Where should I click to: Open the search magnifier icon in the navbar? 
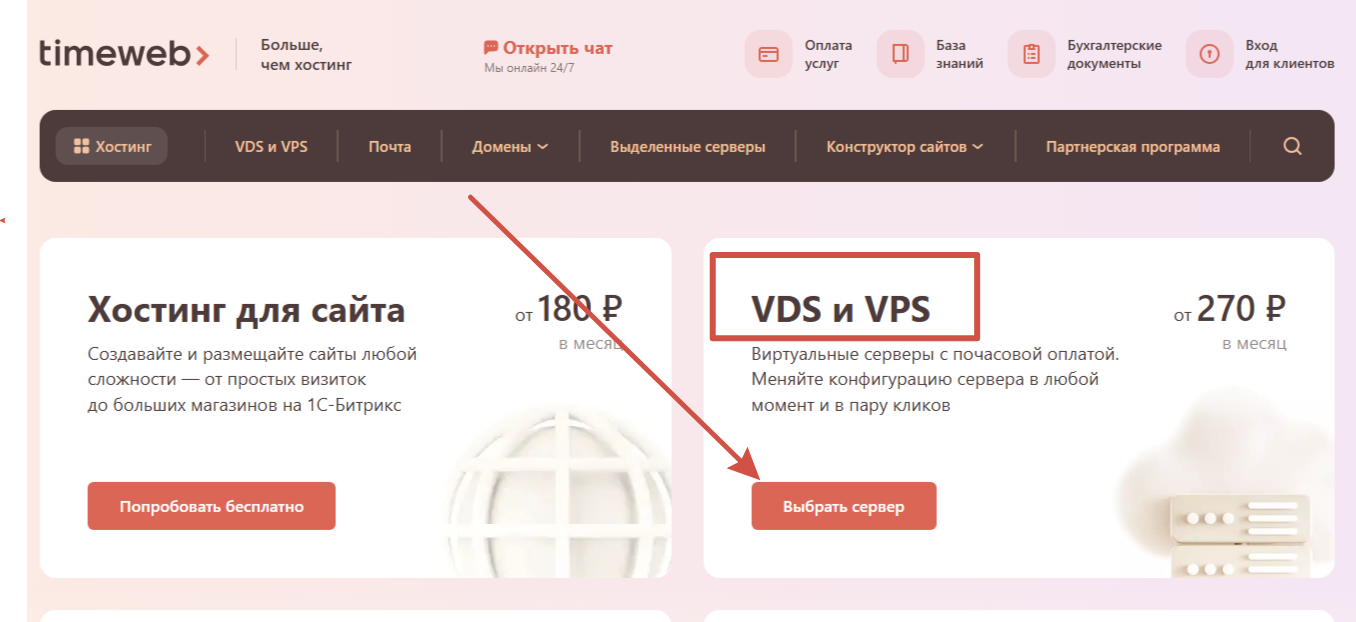pos(1292,146)
